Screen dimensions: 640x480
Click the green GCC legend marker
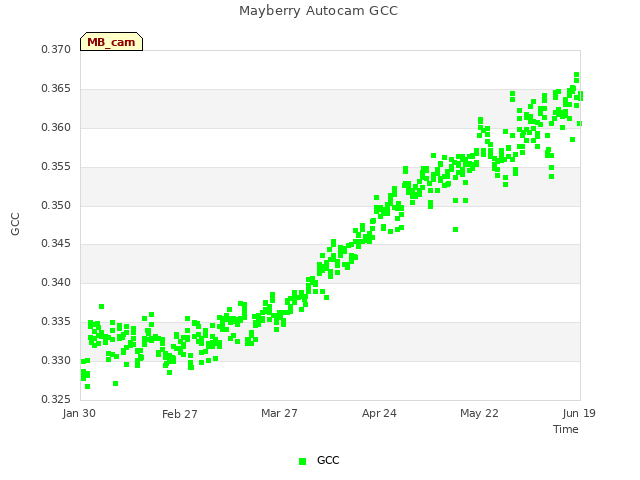coord(302,461)
